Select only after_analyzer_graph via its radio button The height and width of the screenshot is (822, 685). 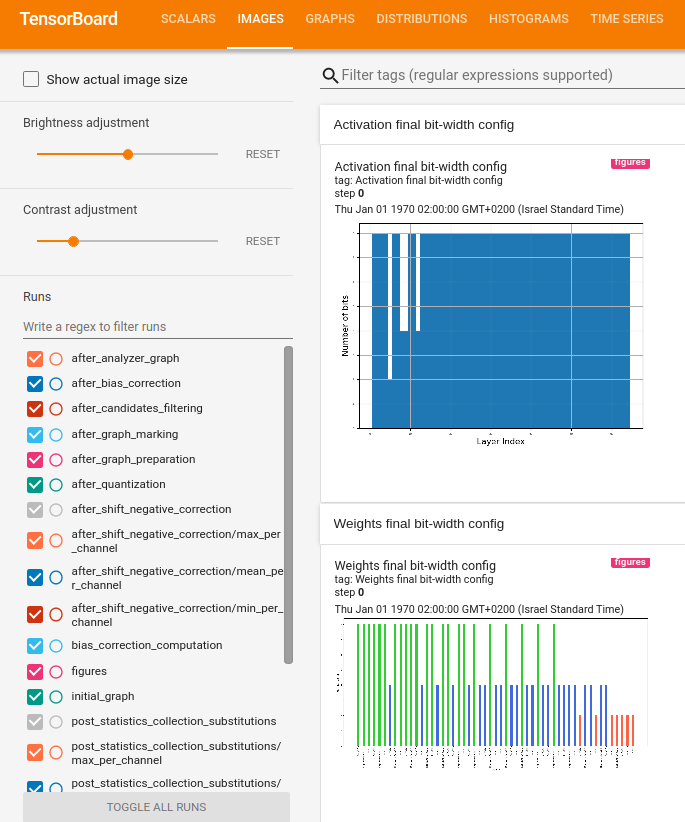(56, 359)
